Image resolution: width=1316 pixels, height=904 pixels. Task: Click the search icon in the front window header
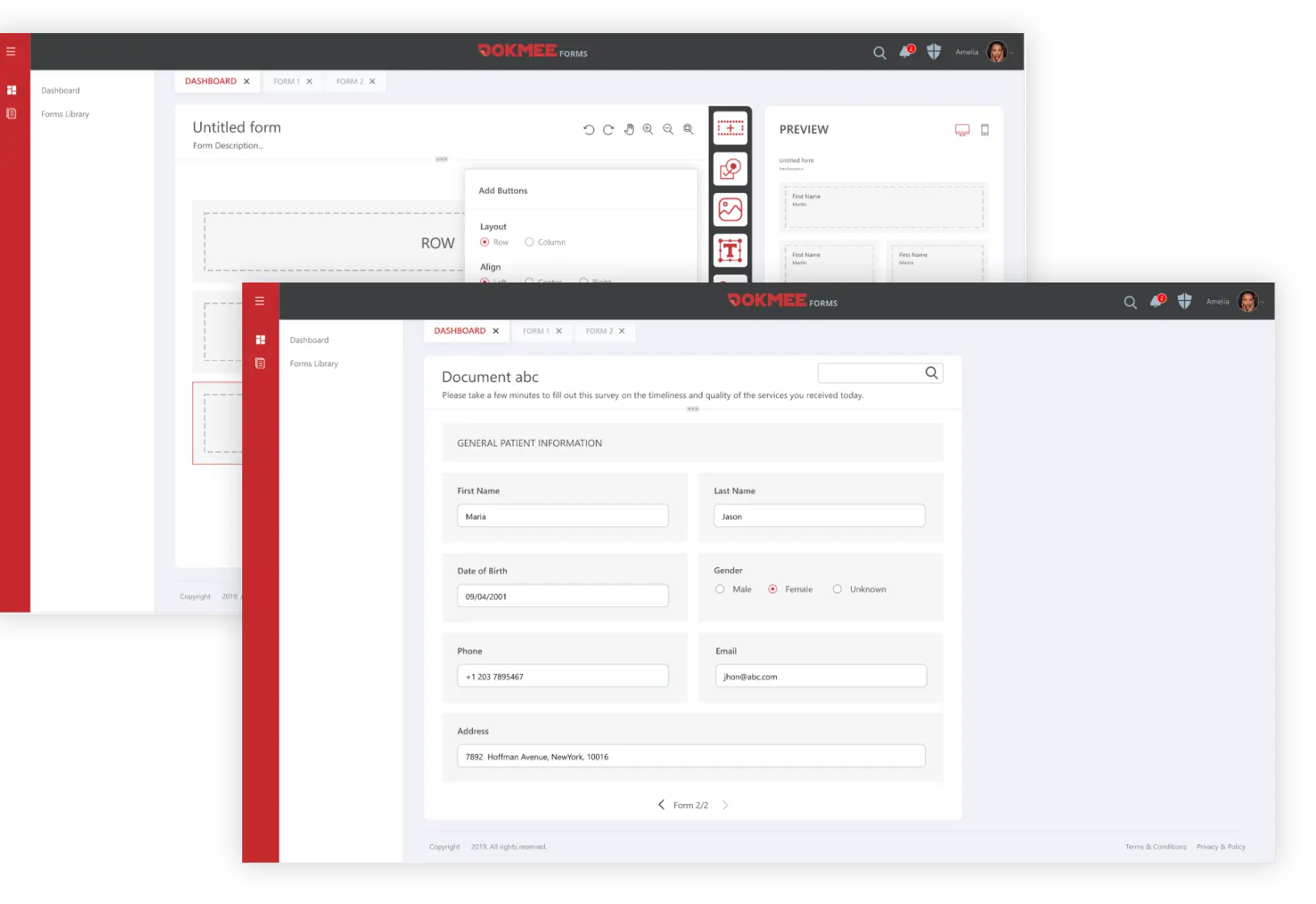[1130, 302]
